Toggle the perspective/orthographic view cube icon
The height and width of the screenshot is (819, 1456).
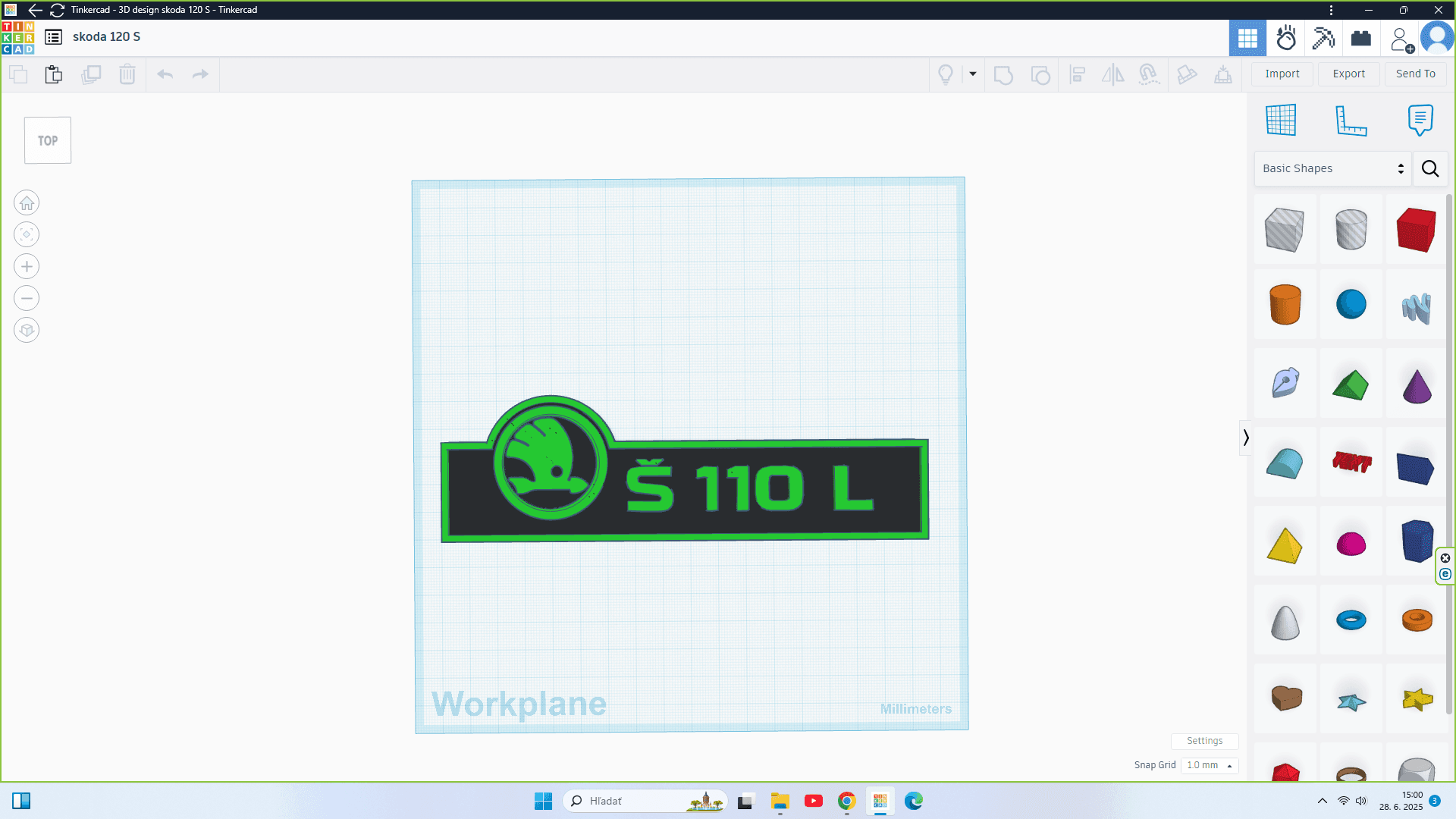pyautogui.click(x=27, y=331)
